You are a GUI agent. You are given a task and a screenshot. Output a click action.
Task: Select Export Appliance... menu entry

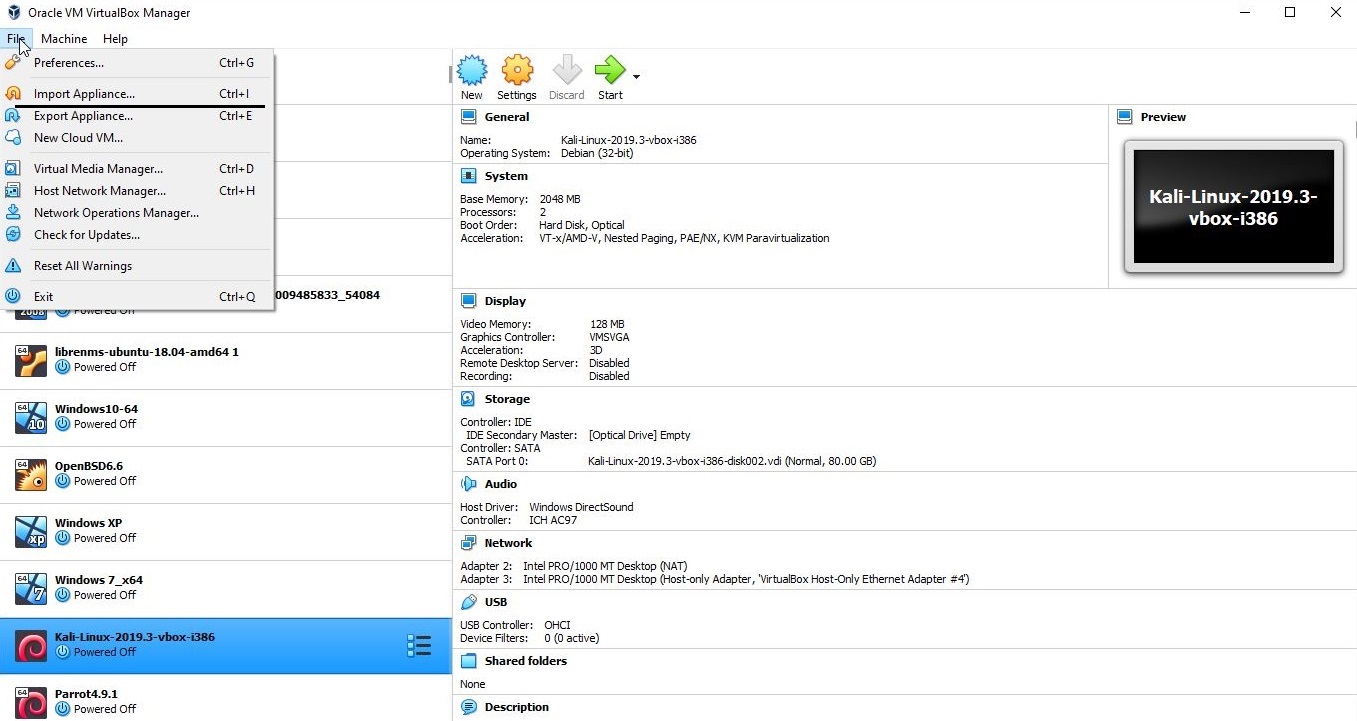point(137,116)
